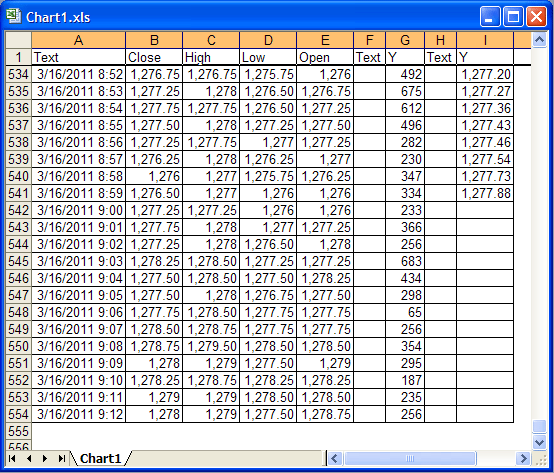Select row 540 header
This screenshot has height=473, width=554.
point(18,176)
